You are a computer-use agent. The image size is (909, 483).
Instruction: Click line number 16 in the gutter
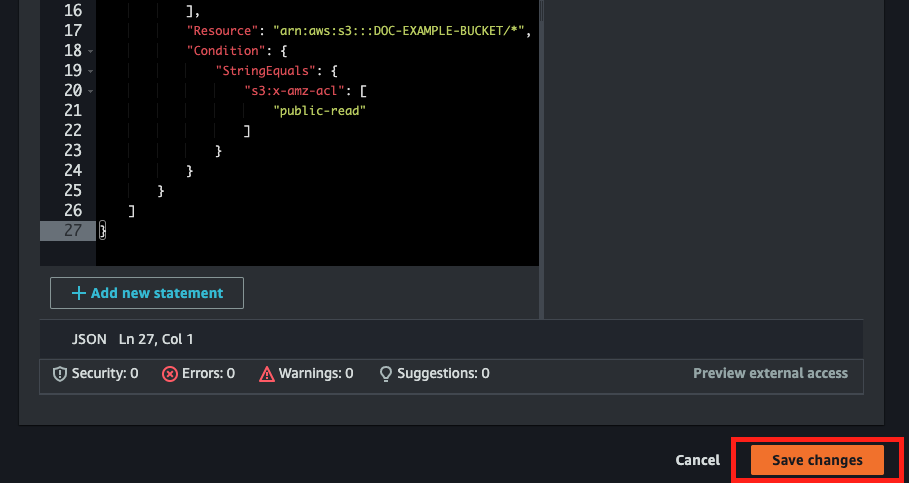[71, 10]
